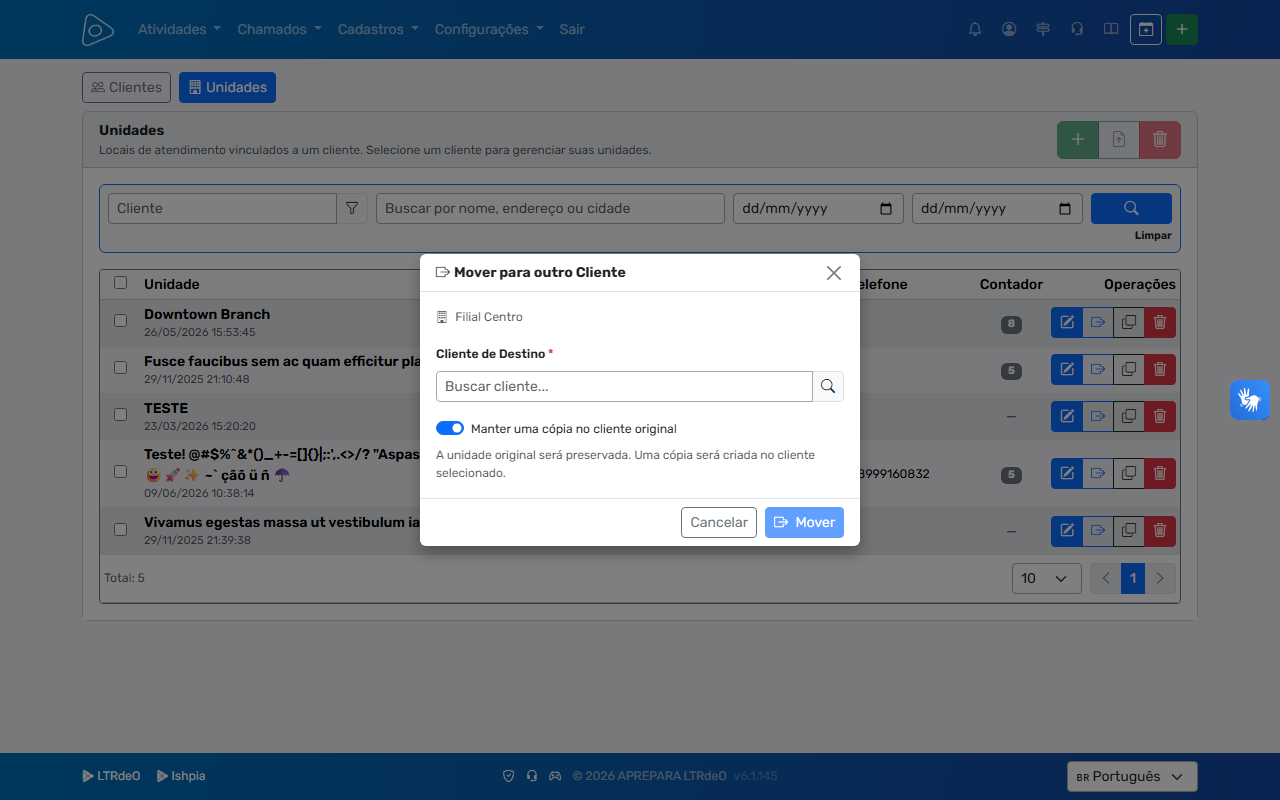1280x800 pixels.
Task: Click the next page arrow
Action: [1160, 578]
